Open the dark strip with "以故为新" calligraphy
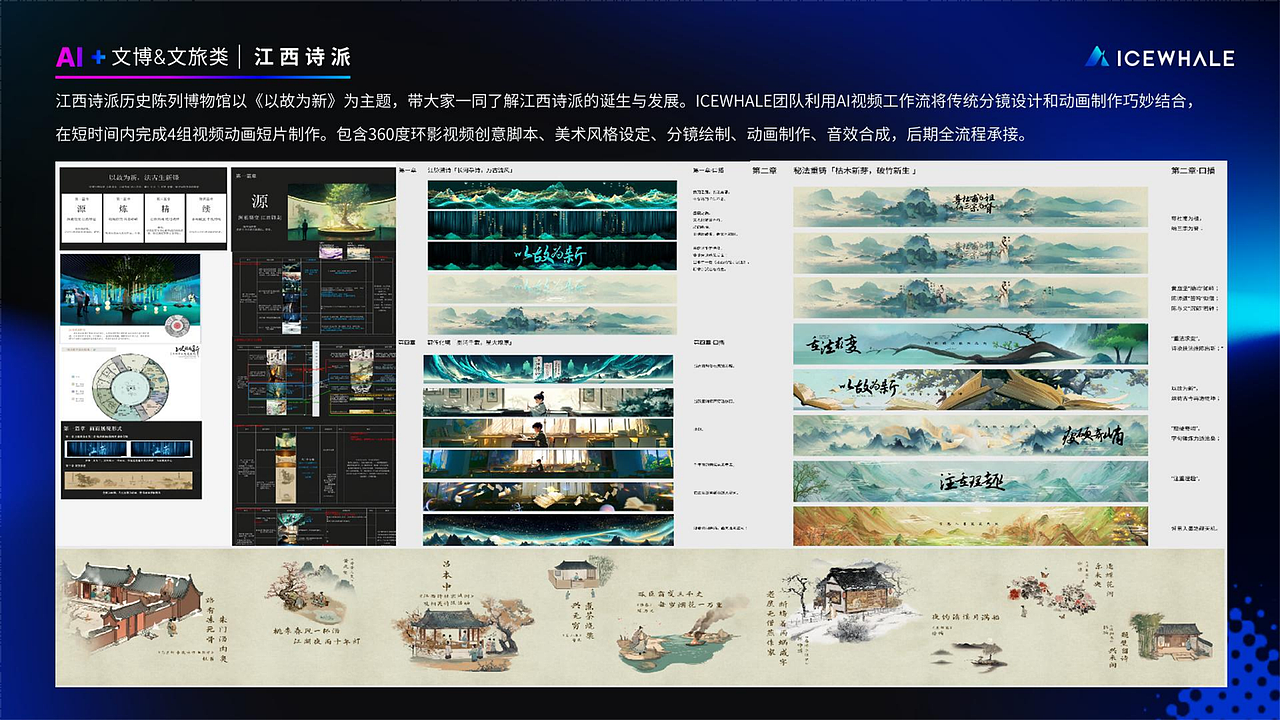Image resolution: width=1280 pixels, height=720 pixels. tap(551, 256)
